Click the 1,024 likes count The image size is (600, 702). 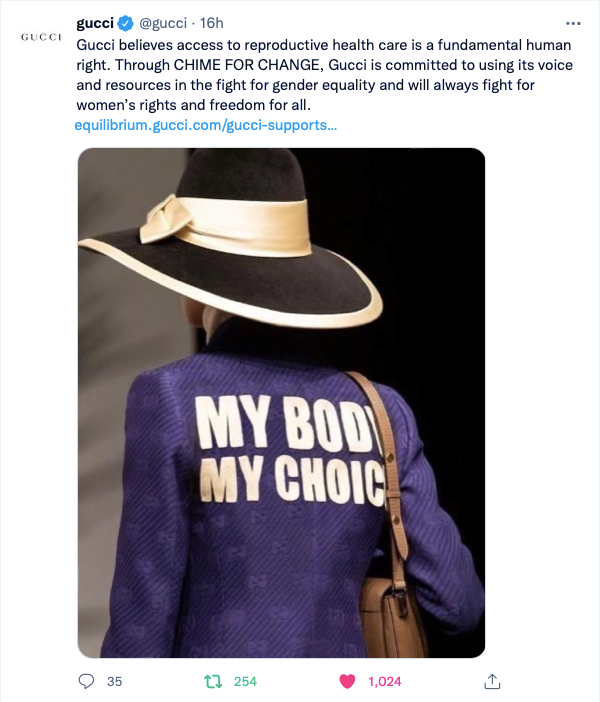click(x=385, y=681)
